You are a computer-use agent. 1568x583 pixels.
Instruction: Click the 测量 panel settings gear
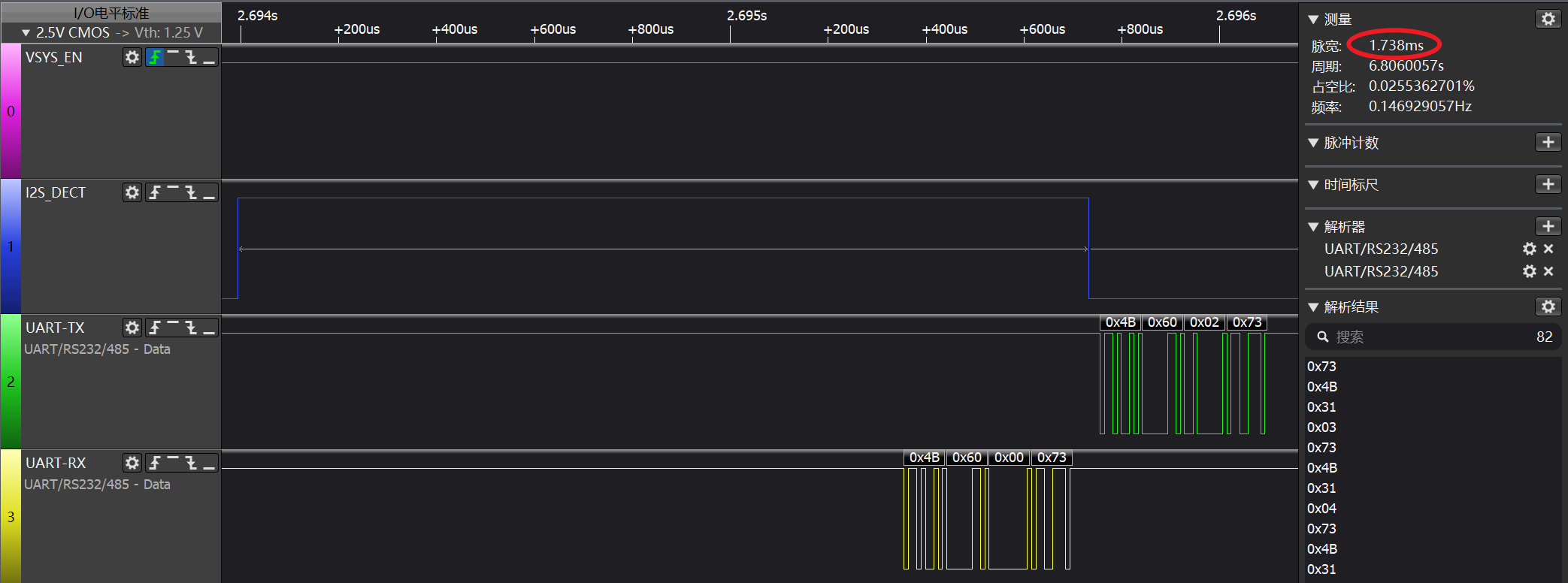coord(1548,19)
